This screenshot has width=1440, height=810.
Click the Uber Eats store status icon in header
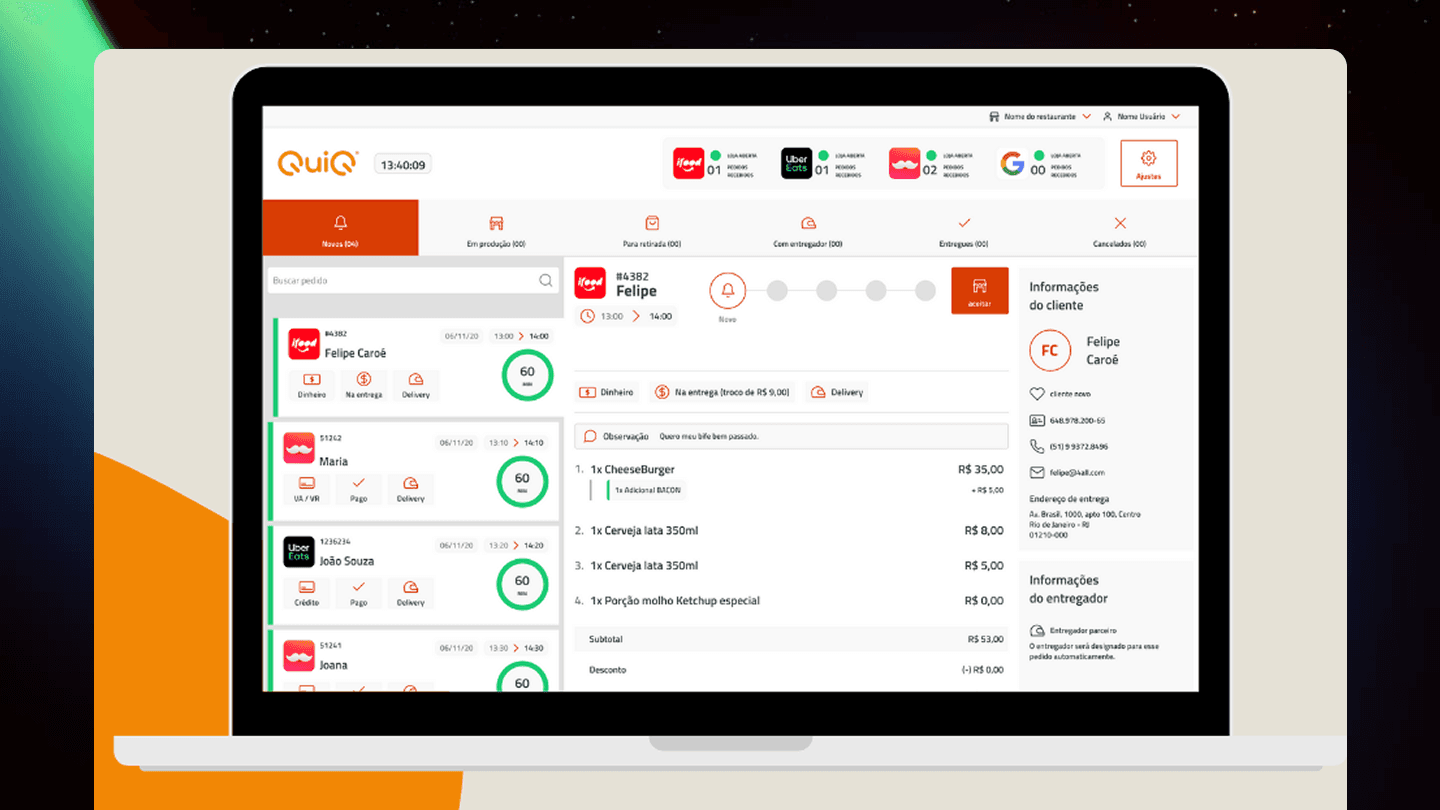pos(797,163)
